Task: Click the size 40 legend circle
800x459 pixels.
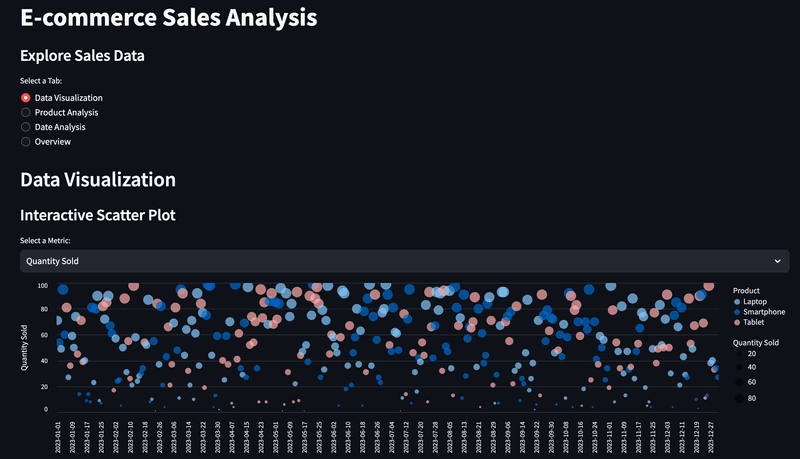Action: point(739,367)
